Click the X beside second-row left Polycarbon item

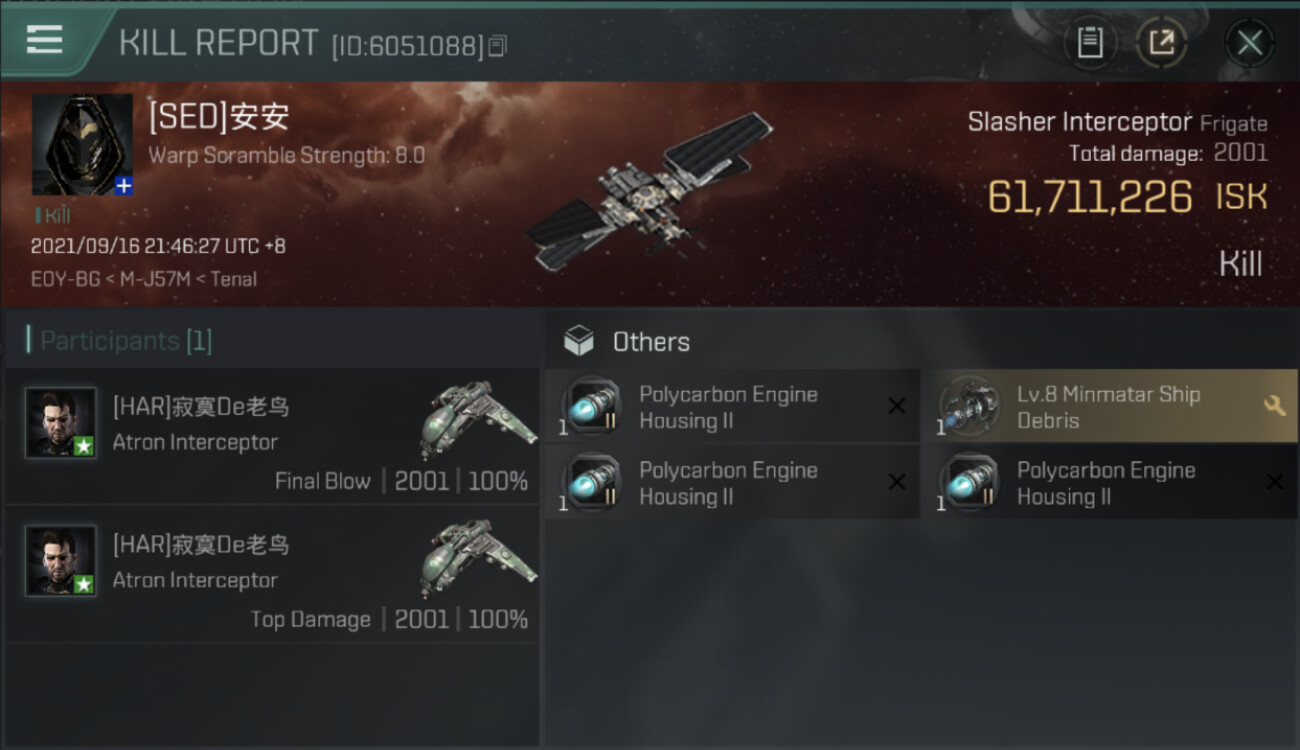click(897, 482)
